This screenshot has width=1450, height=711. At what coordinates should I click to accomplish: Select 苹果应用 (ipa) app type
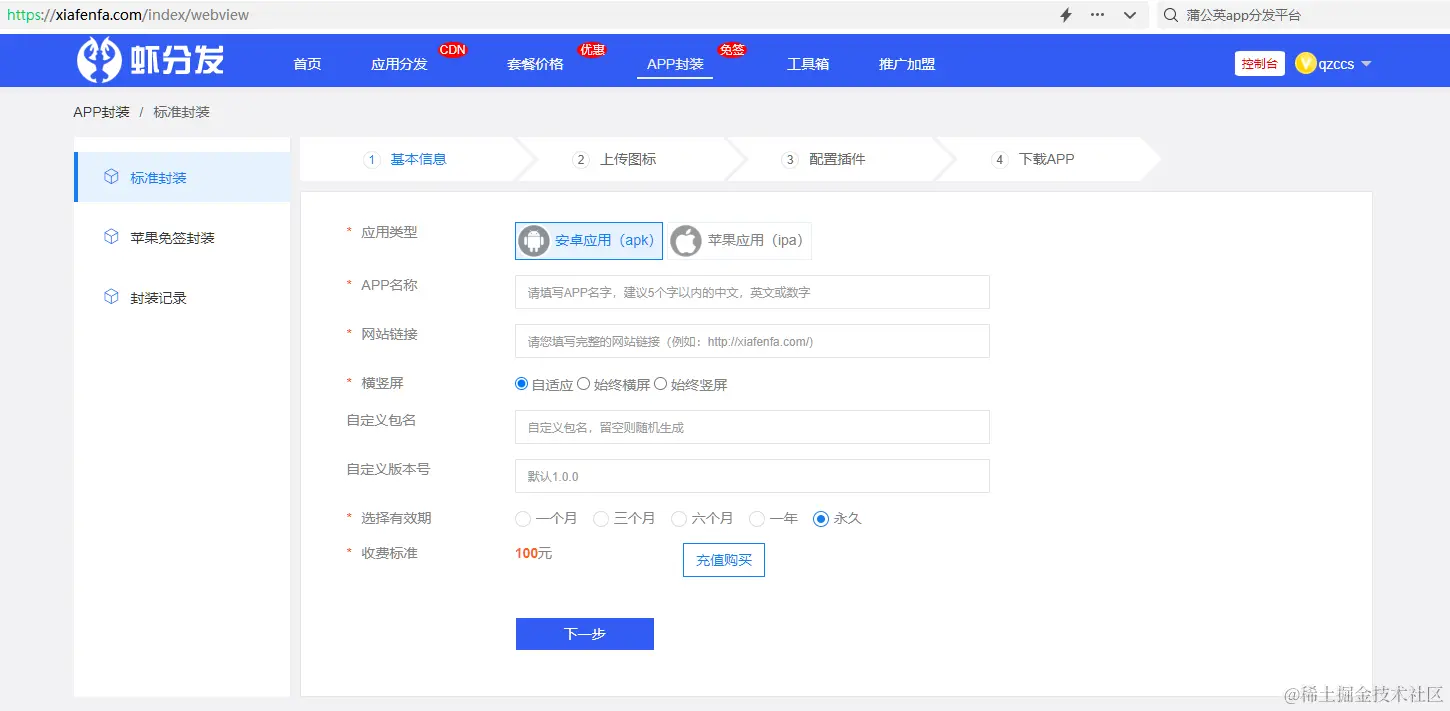point(740,241)
